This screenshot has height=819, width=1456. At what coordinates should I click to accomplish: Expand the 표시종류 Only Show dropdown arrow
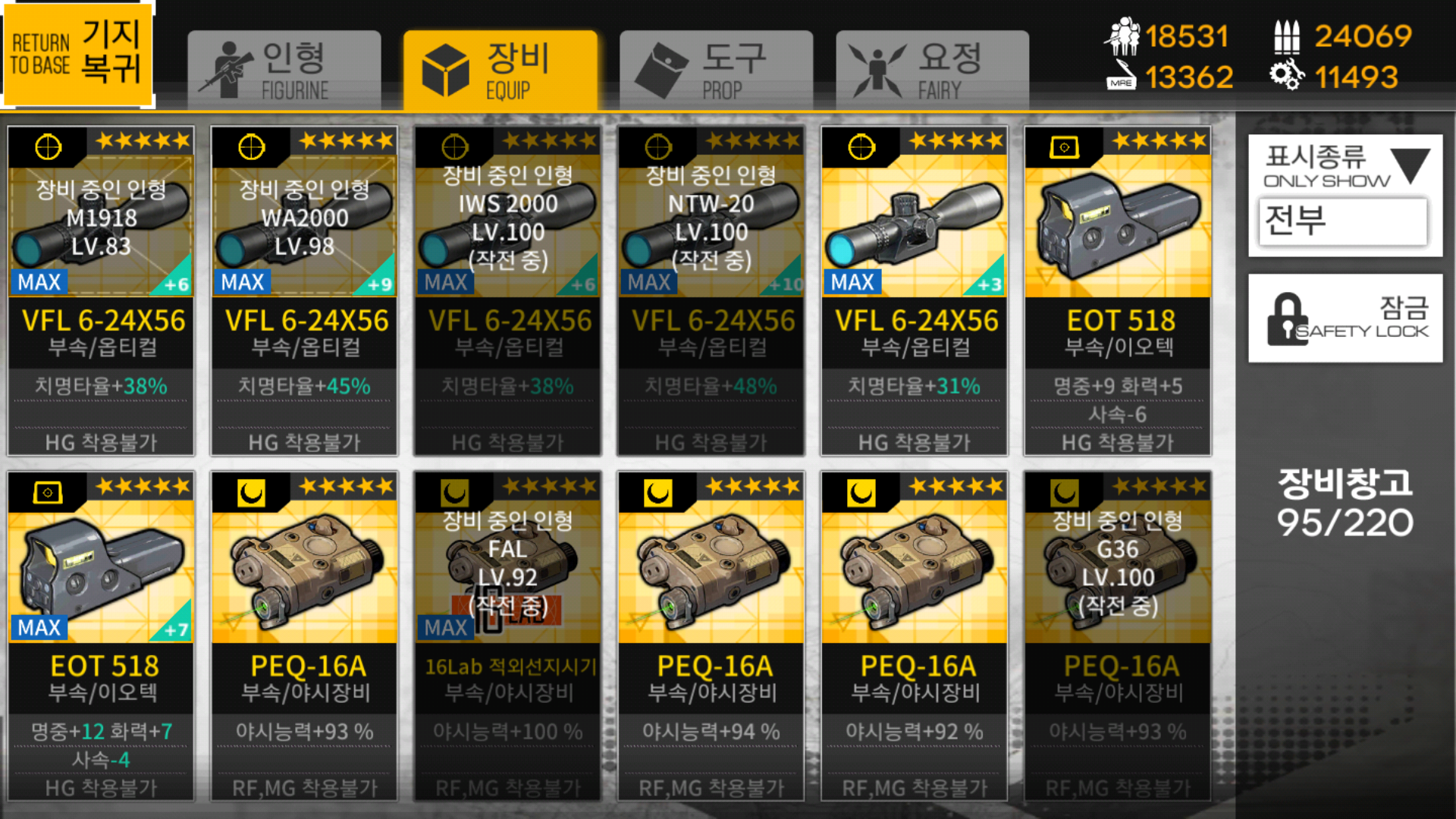coord(1410,165)
